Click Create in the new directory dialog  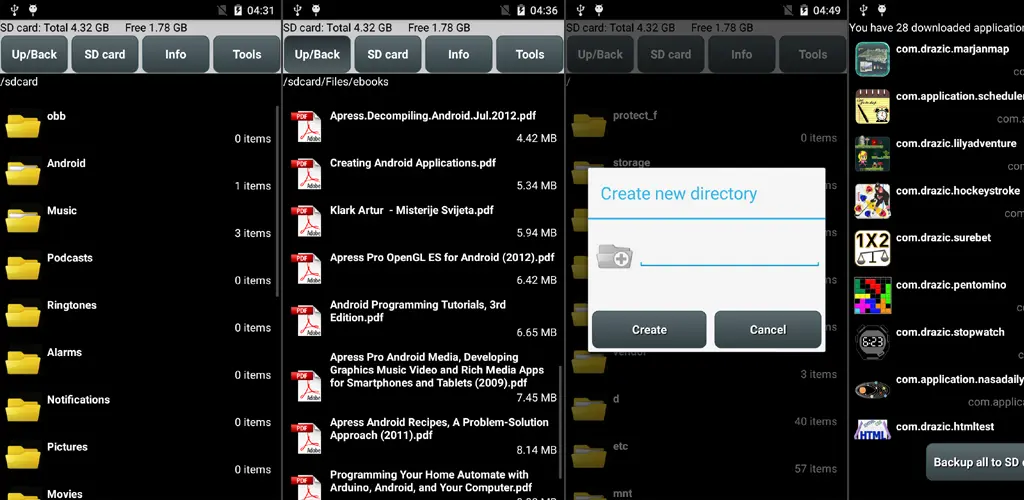click(649, 330)
